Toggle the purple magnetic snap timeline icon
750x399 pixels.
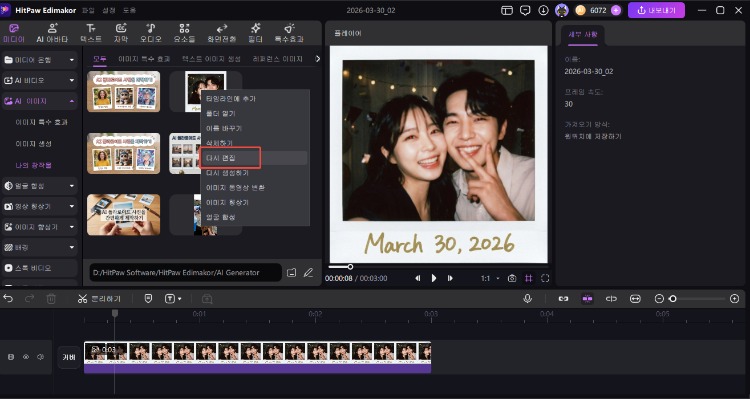587,299
